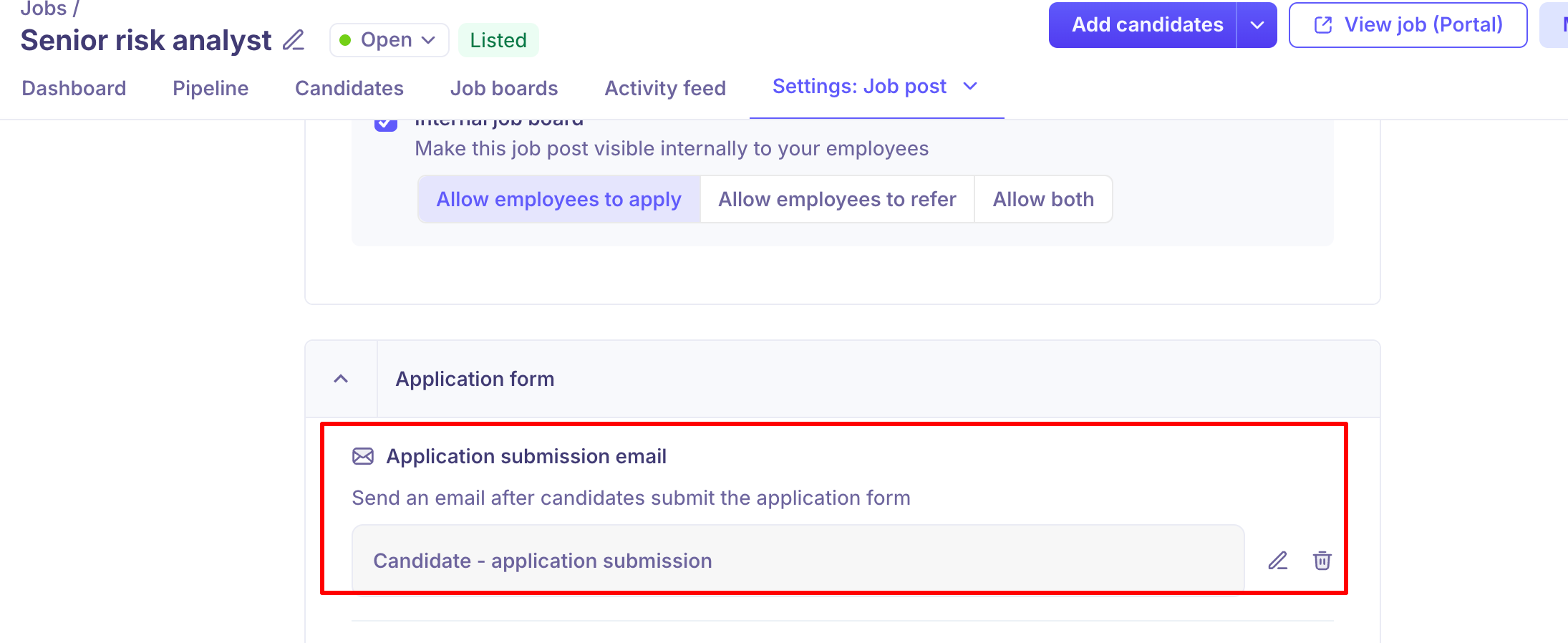This screenshot has height=643, width=1568.
Task: Click the pencil icon beside Senior risk analyst
Action: coord(294,40)
